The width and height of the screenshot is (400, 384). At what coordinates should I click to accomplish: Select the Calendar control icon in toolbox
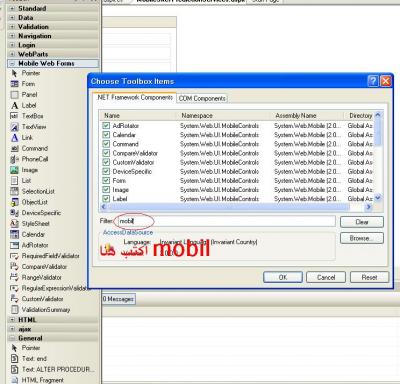pos(14,234)
